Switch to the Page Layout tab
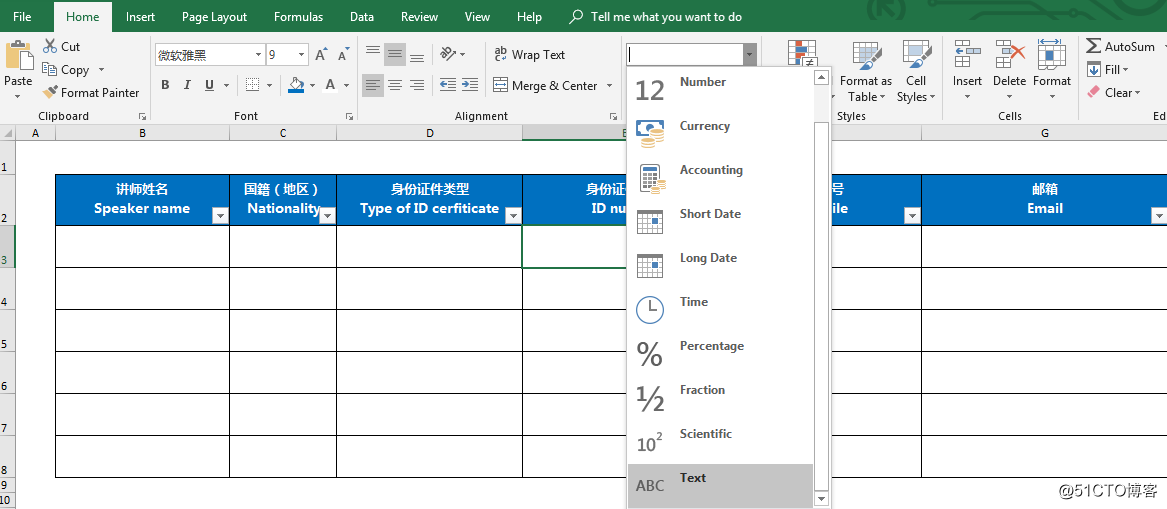Viewport: 1167px width, 509px height. pos(214,16)
